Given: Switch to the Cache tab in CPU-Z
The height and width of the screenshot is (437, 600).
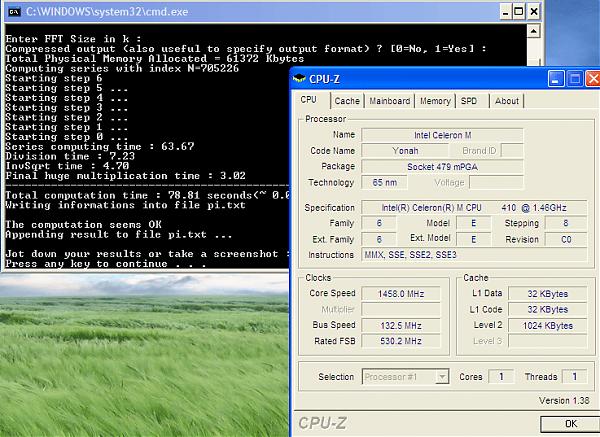Looking at the screenshot, I should (x=347, y=101).
